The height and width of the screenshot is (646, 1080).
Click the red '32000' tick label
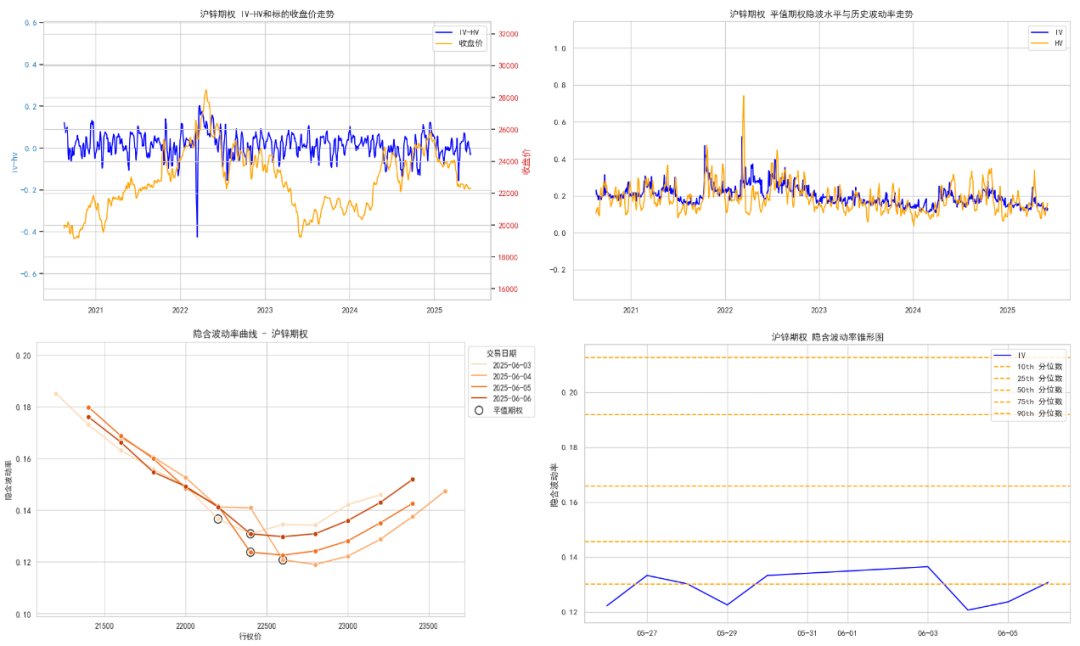pos(508,34)
